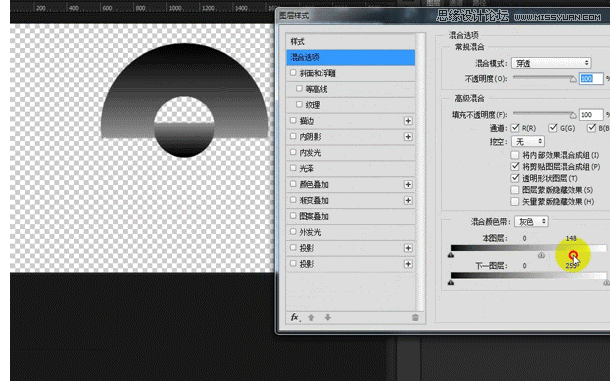The height and width of the screenshot is (383, 611).
Task: Enable the 图案叠加 effect checkbox
Action: click(x=293, y=216)
